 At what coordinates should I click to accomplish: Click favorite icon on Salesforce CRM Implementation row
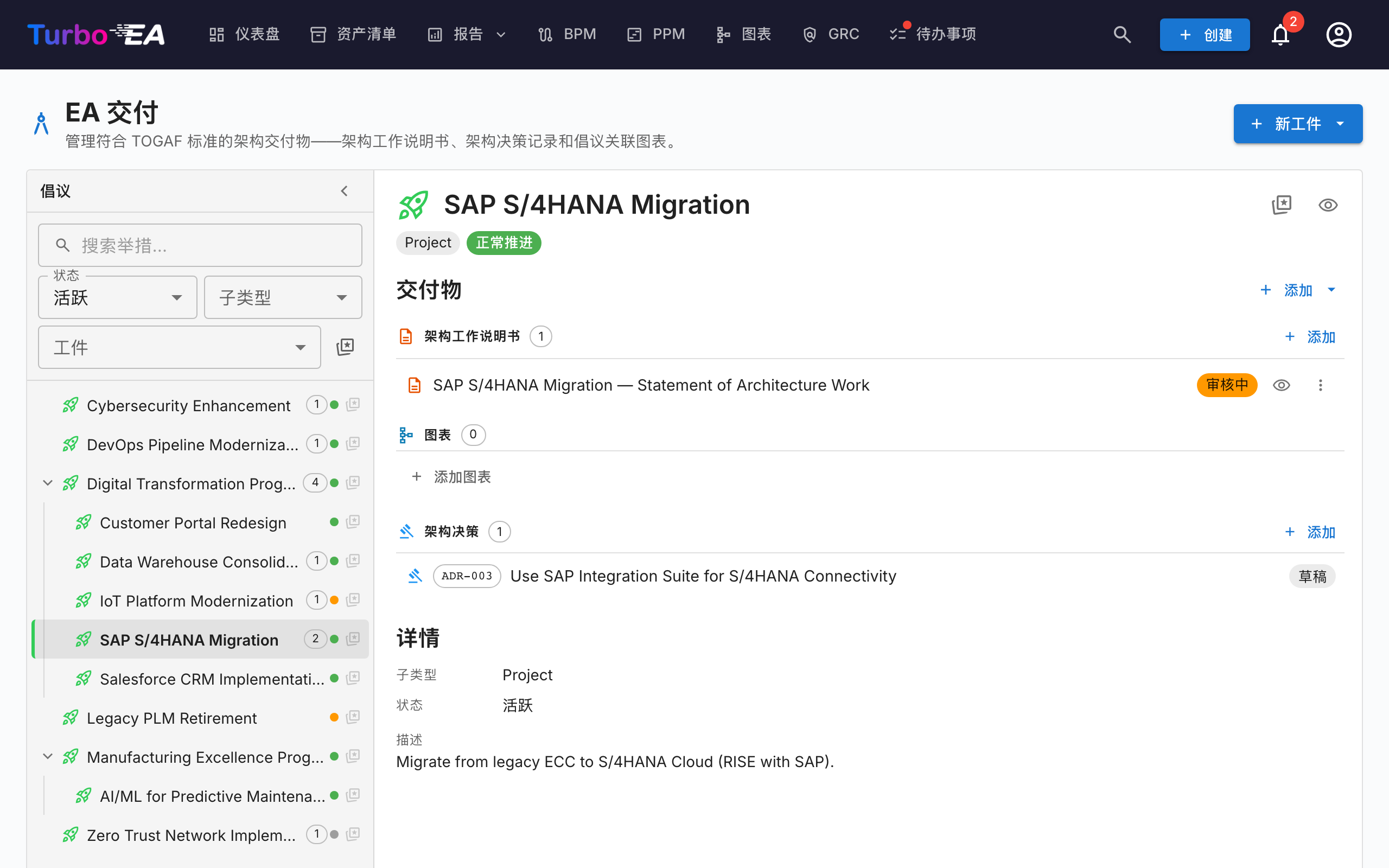pyautogui.click(x=353, y=678)
